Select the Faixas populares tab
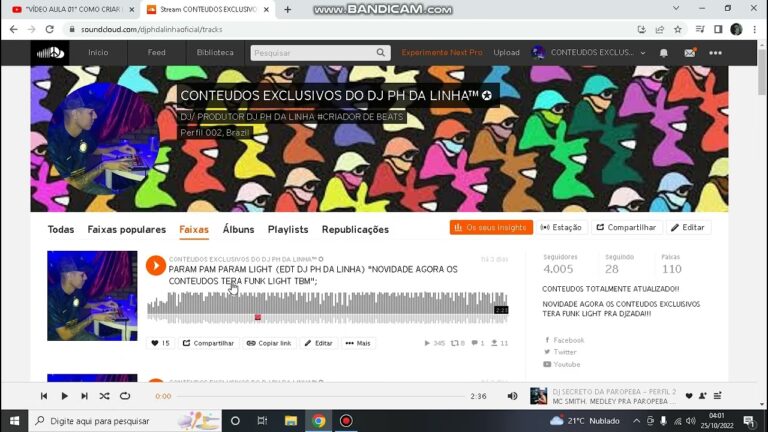This screenshot has height=432, width=768. pyautogui.click(x=127, y=229)
